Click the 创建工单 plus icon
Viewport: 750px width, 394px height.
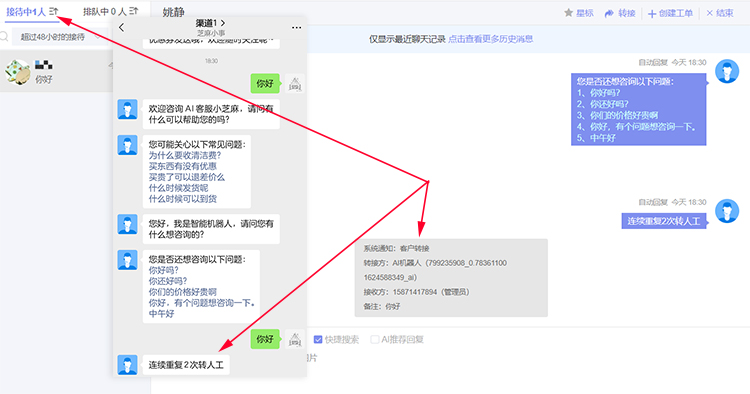(x=652, y=13)
